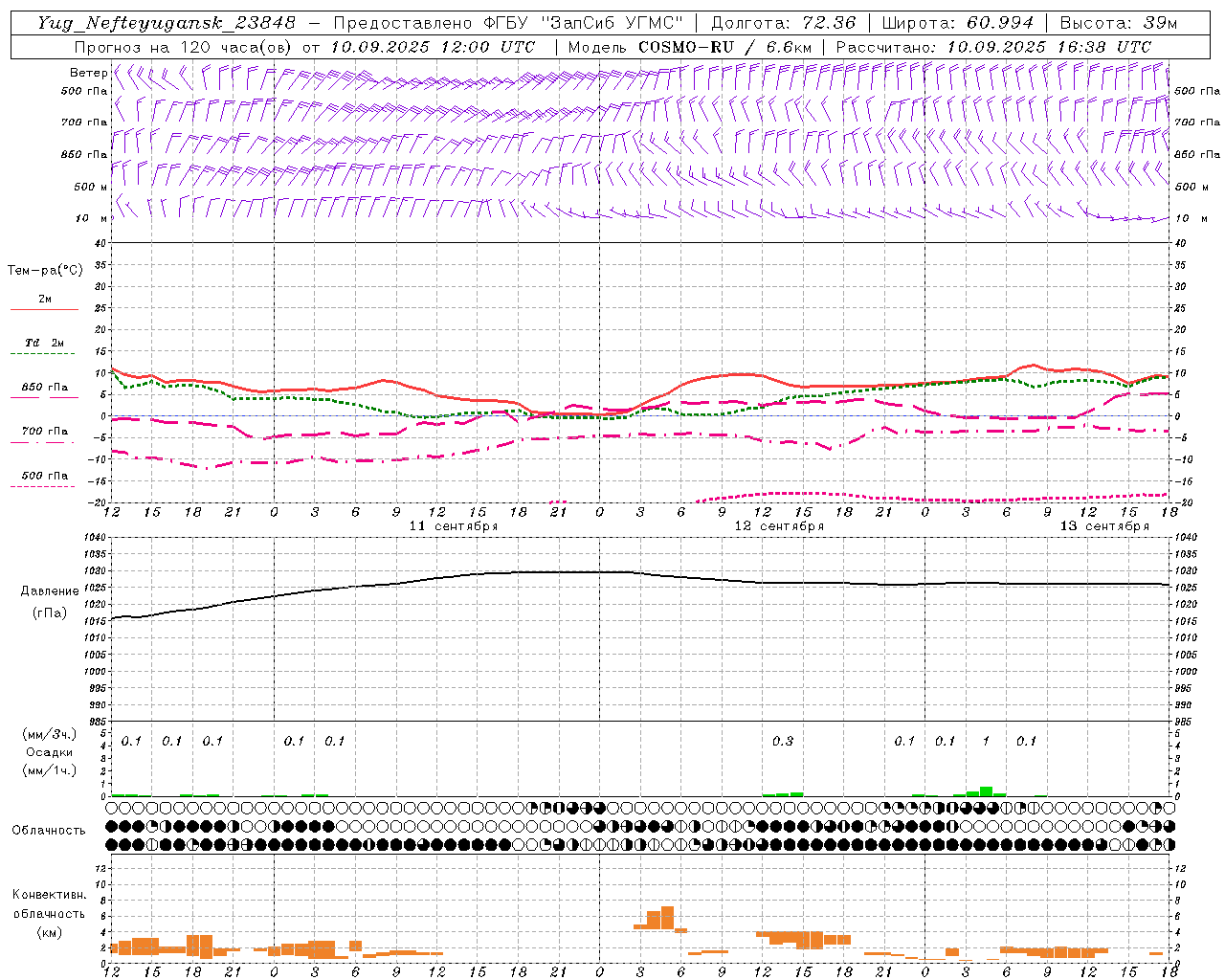Click the solid red 2м temperature legend line
The height and width of the screenshot is (980, 1225).
(44, 309)
